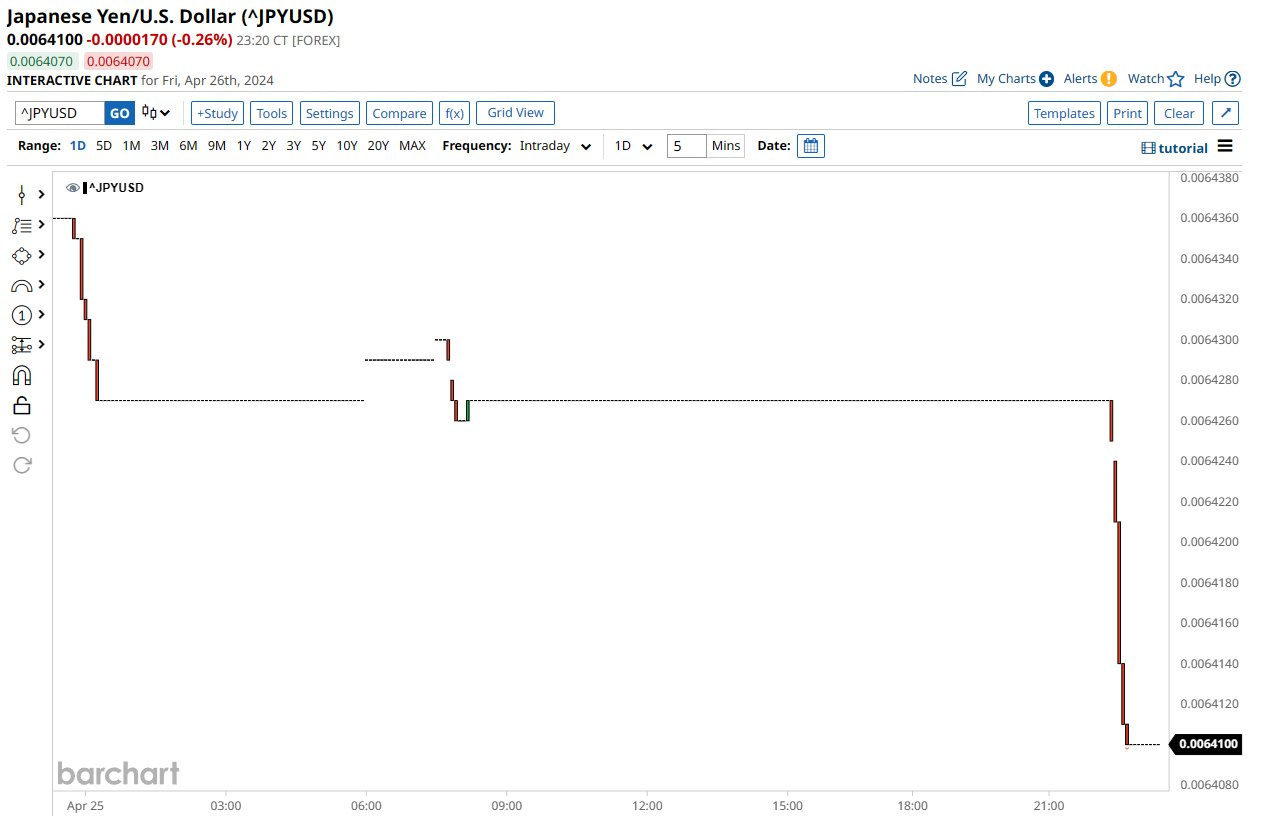1261x835 pixels.
Task: Expand chart to full screen icon
Action: 1226,113
